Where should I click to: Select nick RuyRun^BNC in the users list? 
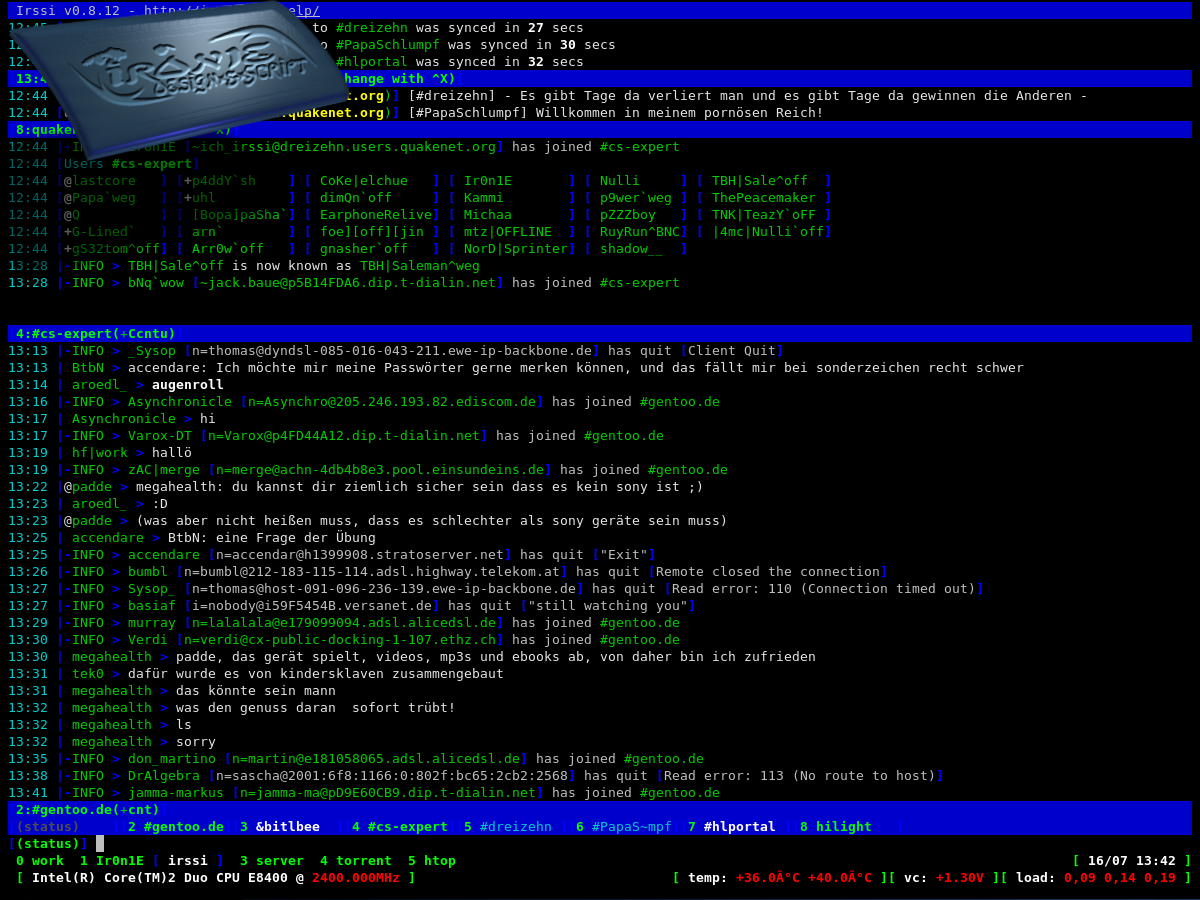coord(640,232)
